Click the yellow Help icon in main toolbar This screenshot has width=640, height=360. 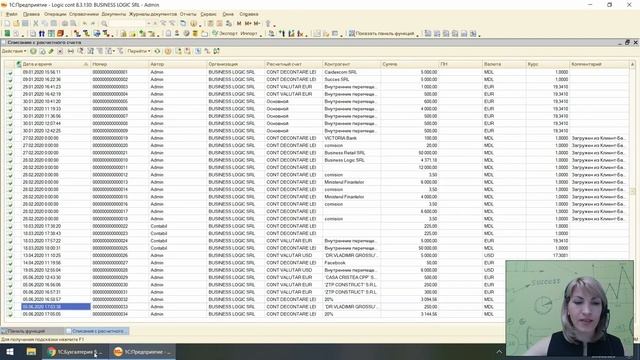click(193, 24)
